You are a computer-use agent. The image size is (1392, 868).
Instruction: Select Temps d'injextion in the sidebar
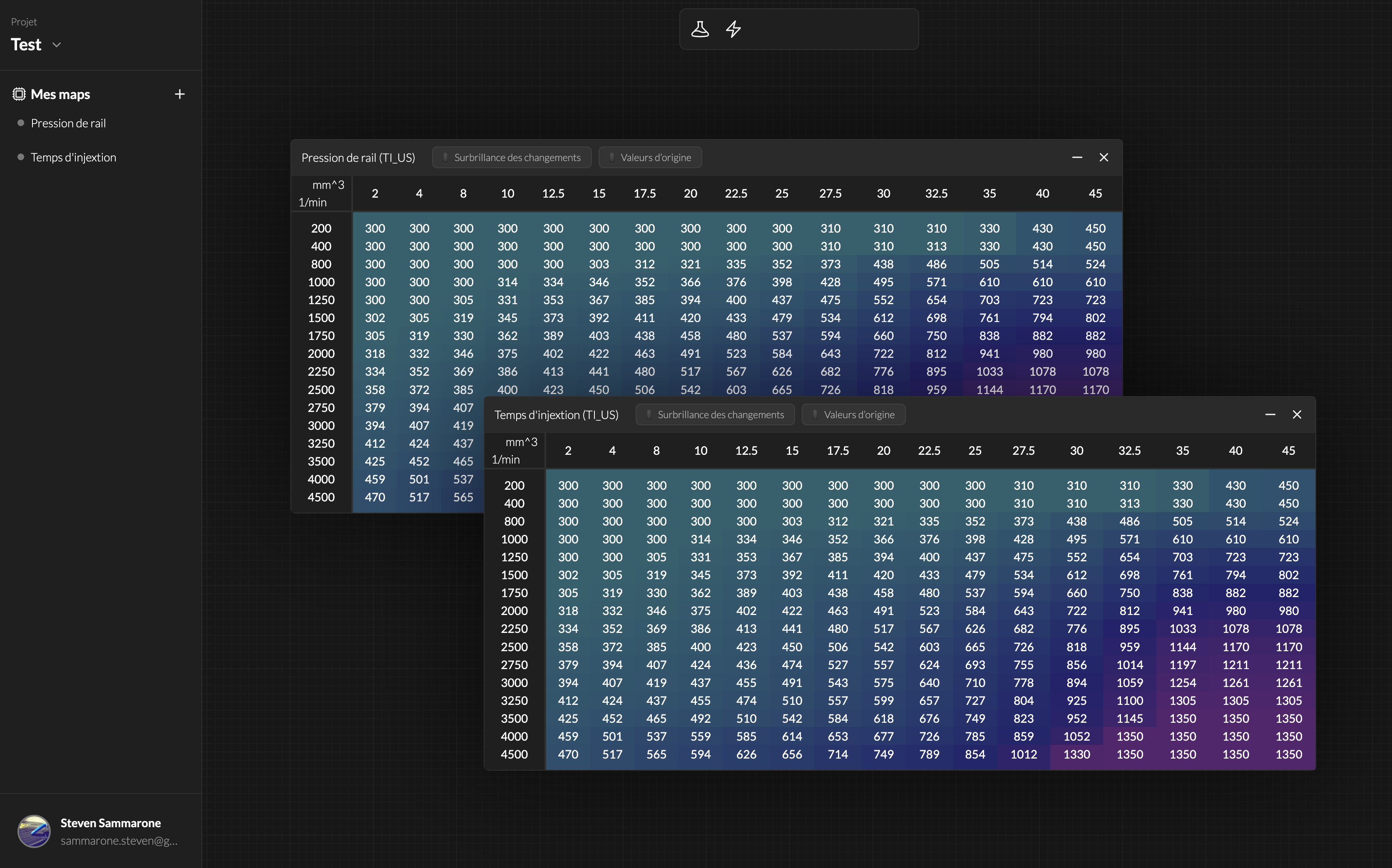pos(74,157)
